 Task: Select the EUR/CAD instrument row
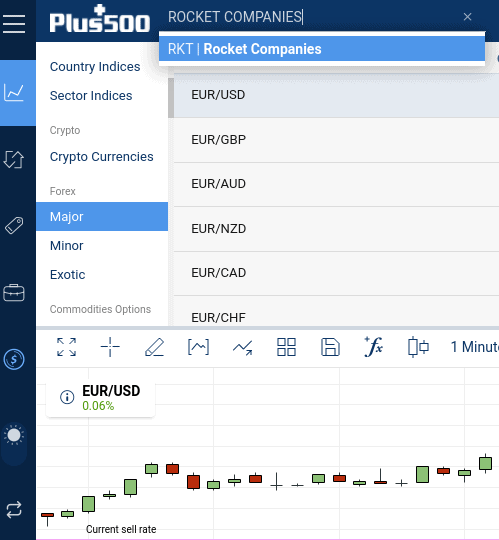click(x=336, y=273)
